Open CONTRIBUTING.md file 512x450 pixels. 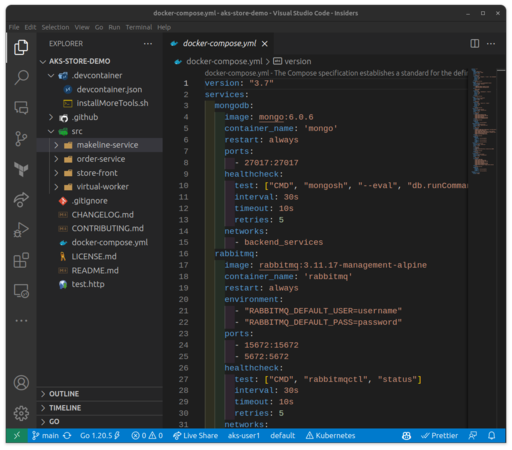107,228
